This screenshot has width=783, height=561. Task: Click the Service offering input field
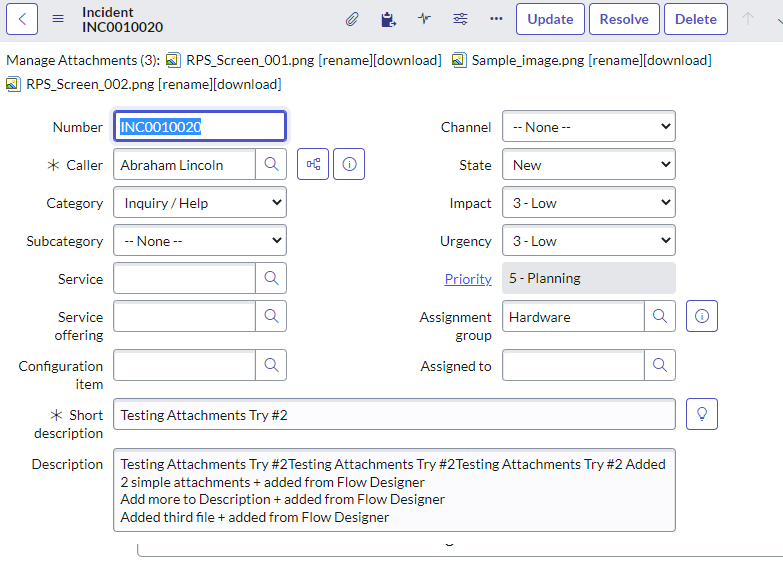[184, 316]
